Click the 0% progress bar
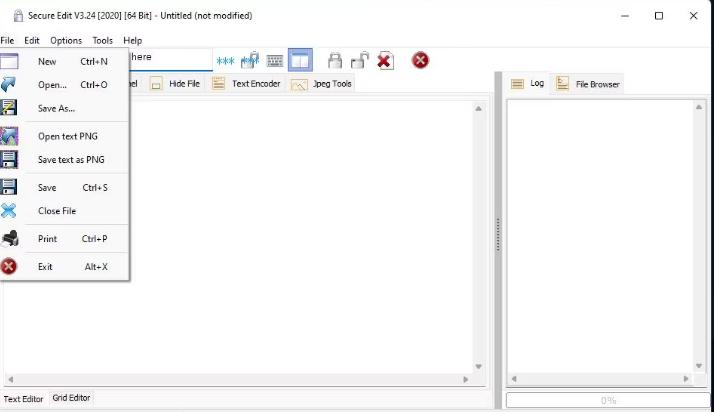The width and height of the screenshot is (715, 414). (x=608, y=400)
